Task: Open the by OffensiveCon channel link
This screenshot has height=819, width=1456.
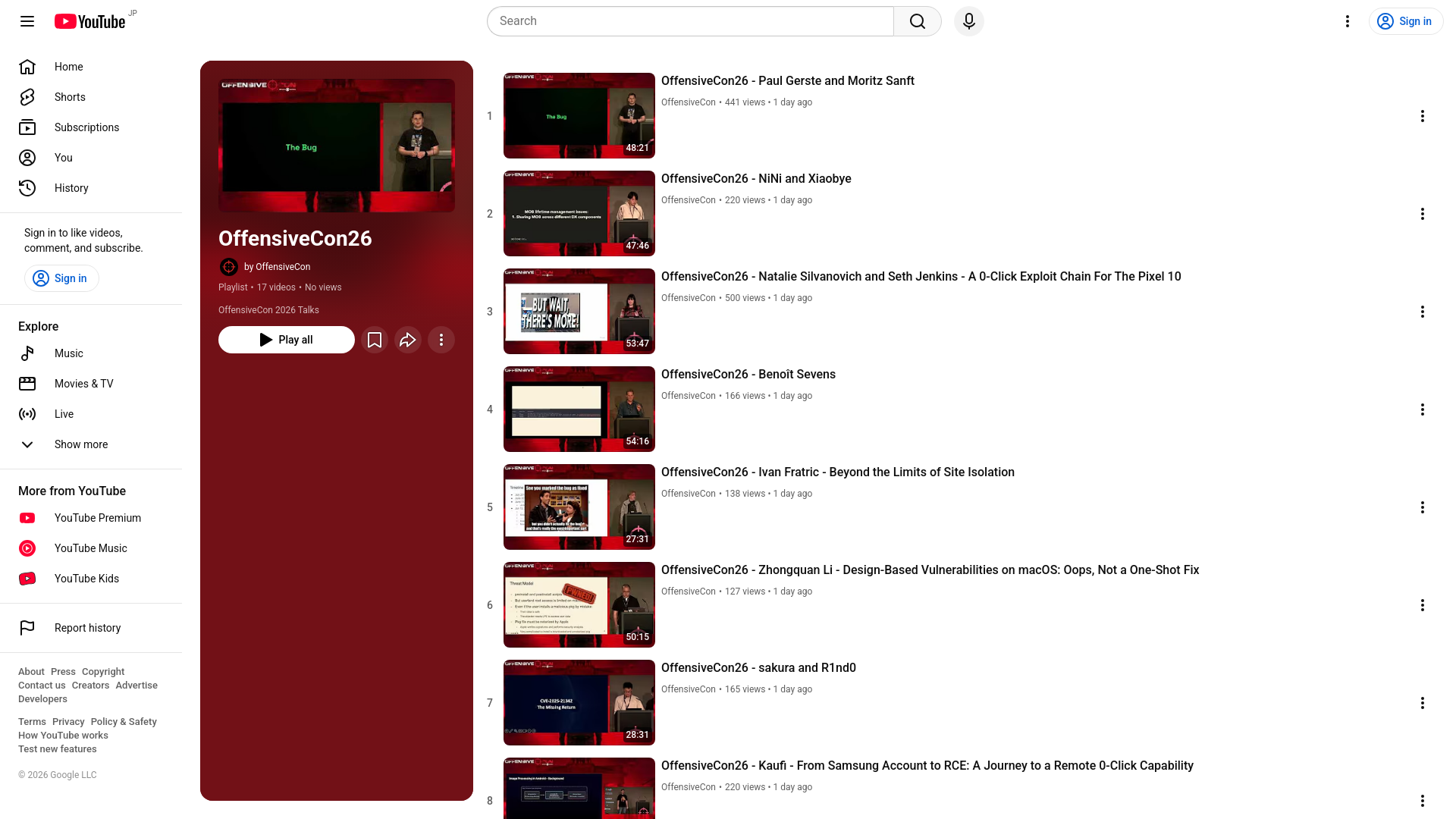Action: point(277,267)
